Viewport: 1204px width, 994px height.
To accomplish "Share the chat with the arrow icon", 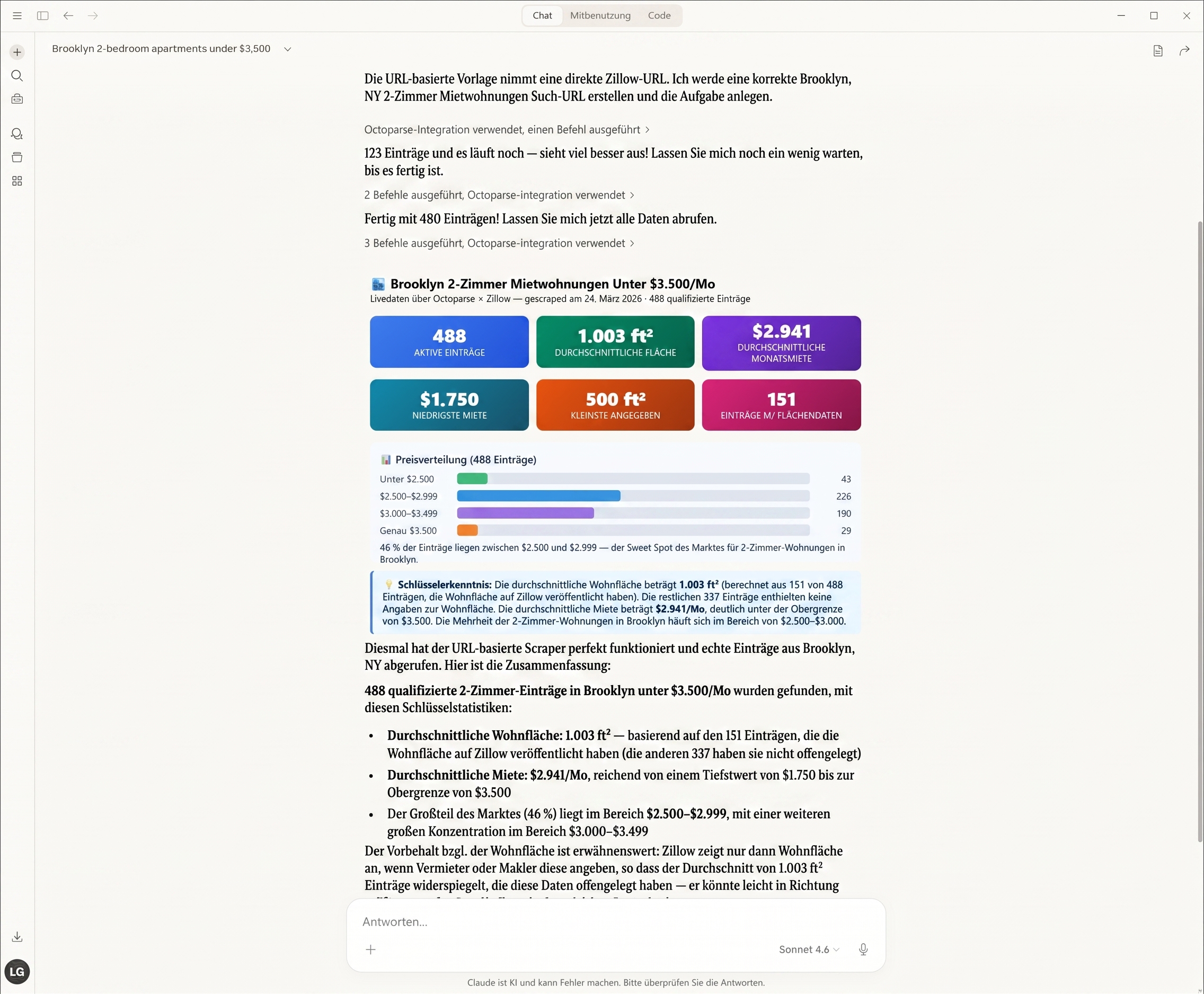I will click(x=1184, y=51).
